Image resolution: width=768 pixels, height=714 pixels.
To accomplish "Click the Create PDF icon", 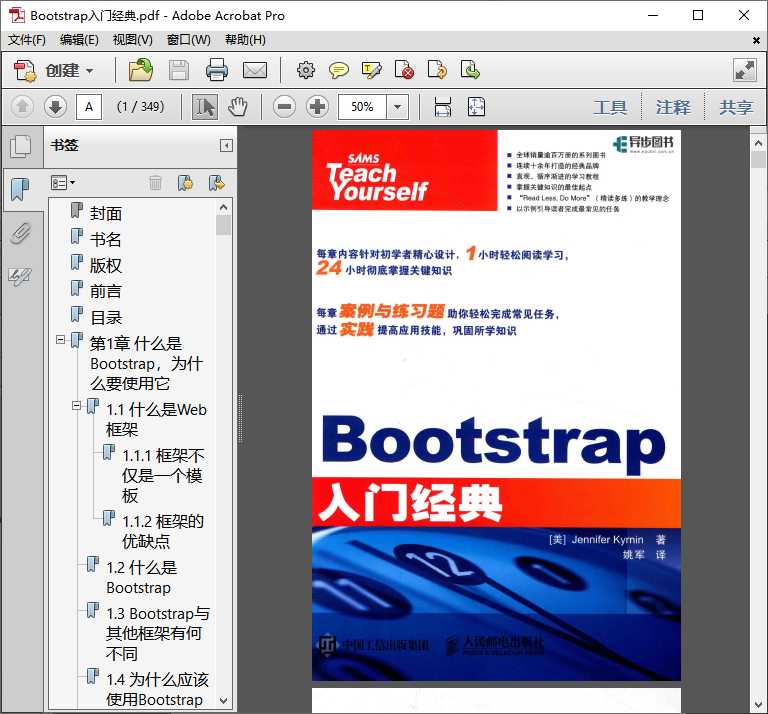I will click(24, 71).
